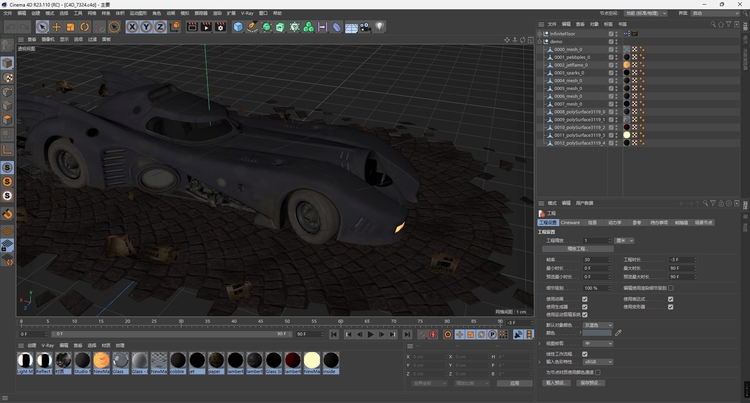Open the 显示 viewport menu
The image size is (750, 403).
point(65,39)
